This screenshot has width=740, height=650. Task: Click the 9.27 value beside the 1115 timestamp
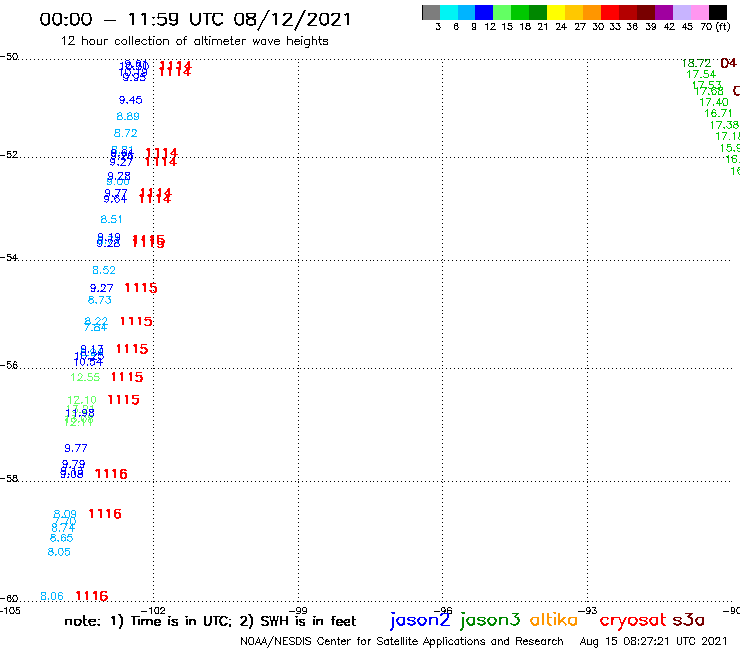101,288
